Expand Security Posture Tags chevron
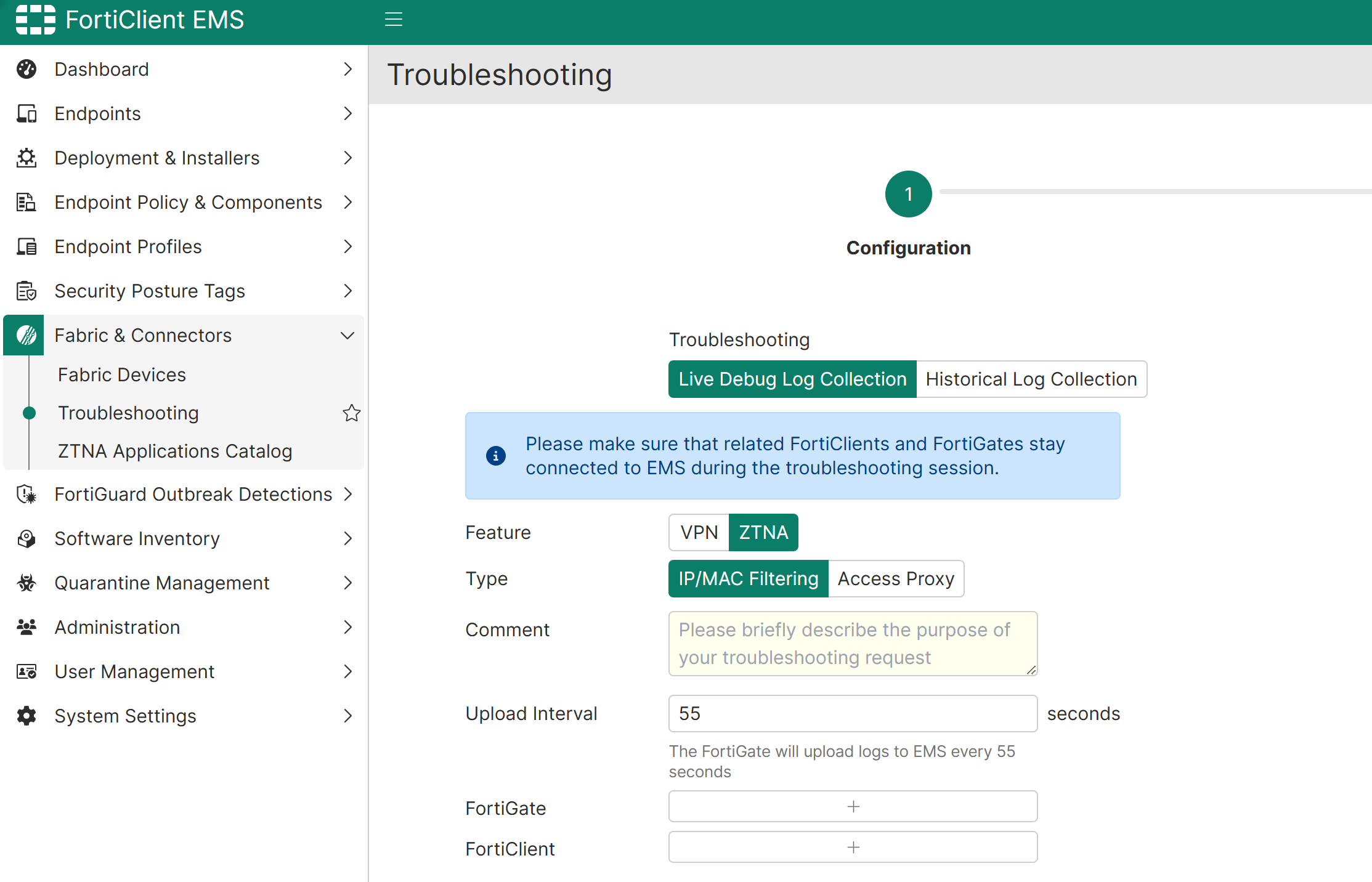The image size is (1372, 882). click(347, 291)
